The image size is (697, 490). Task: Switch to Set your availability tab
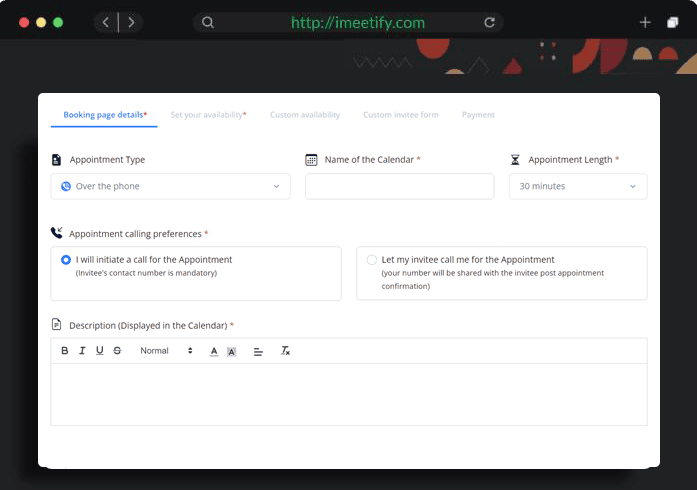(208, 115)
